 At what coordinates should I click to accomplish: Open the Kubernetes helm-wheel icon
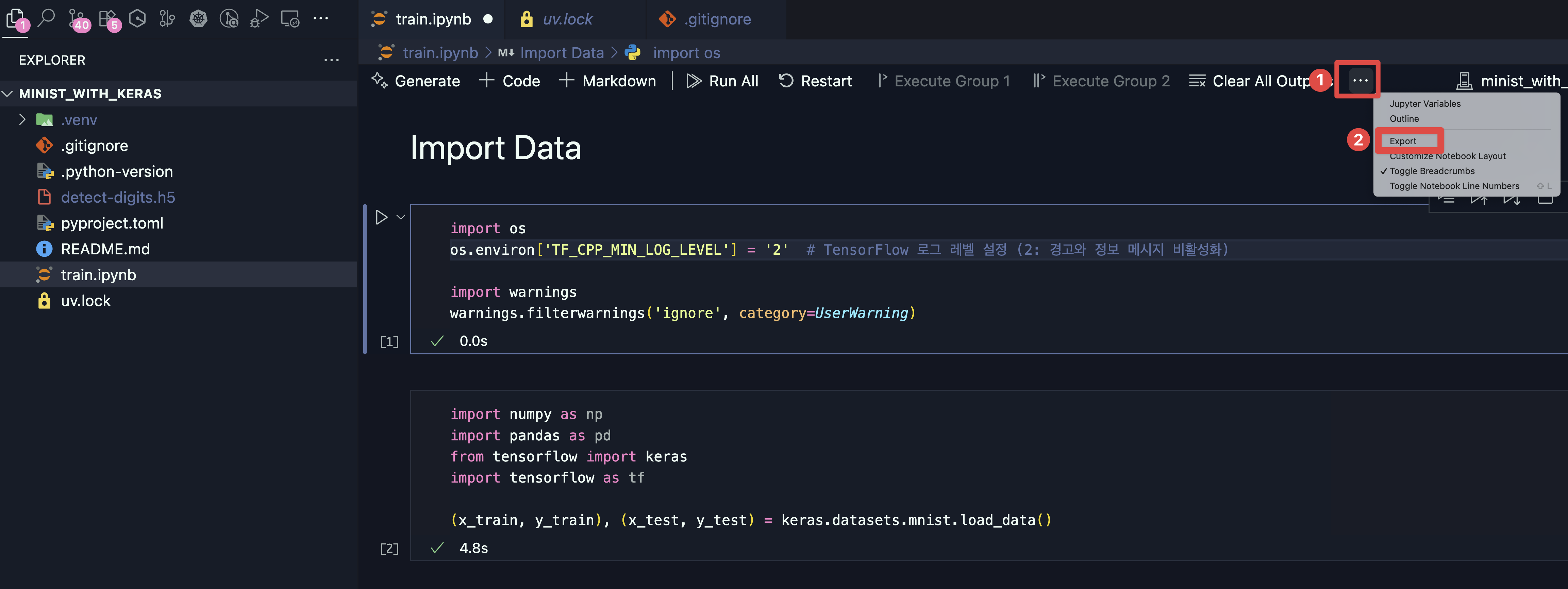coord(198,18)
